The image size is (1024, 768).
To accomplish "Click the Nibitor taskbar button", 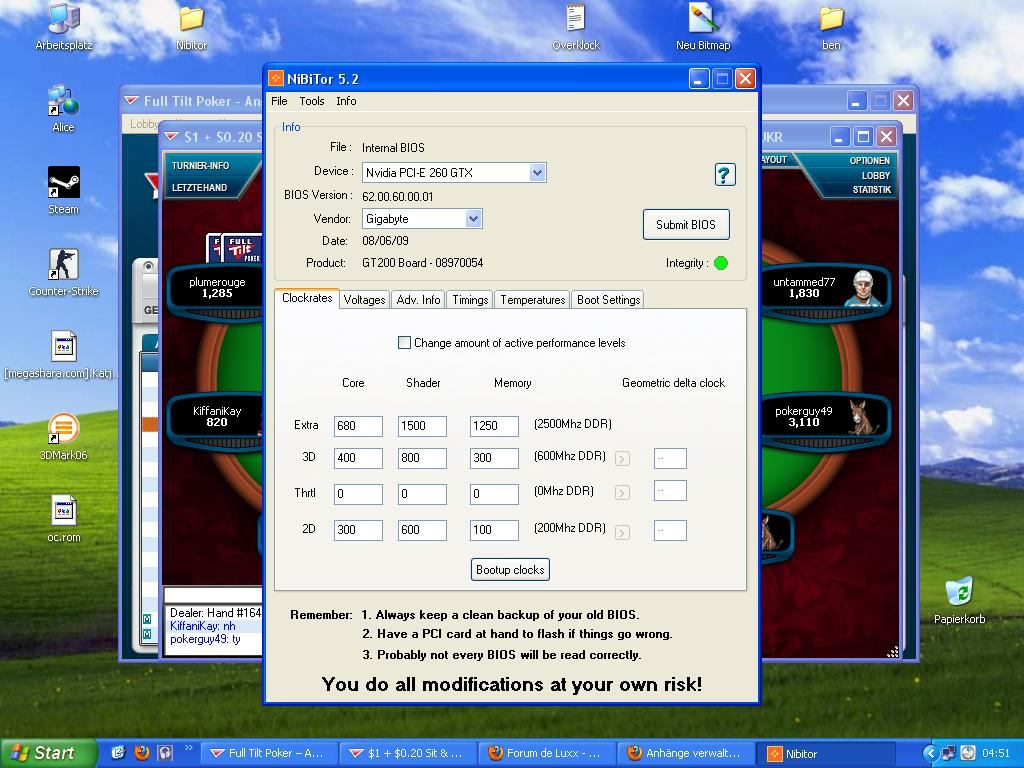I will click(x=825, y=754).
